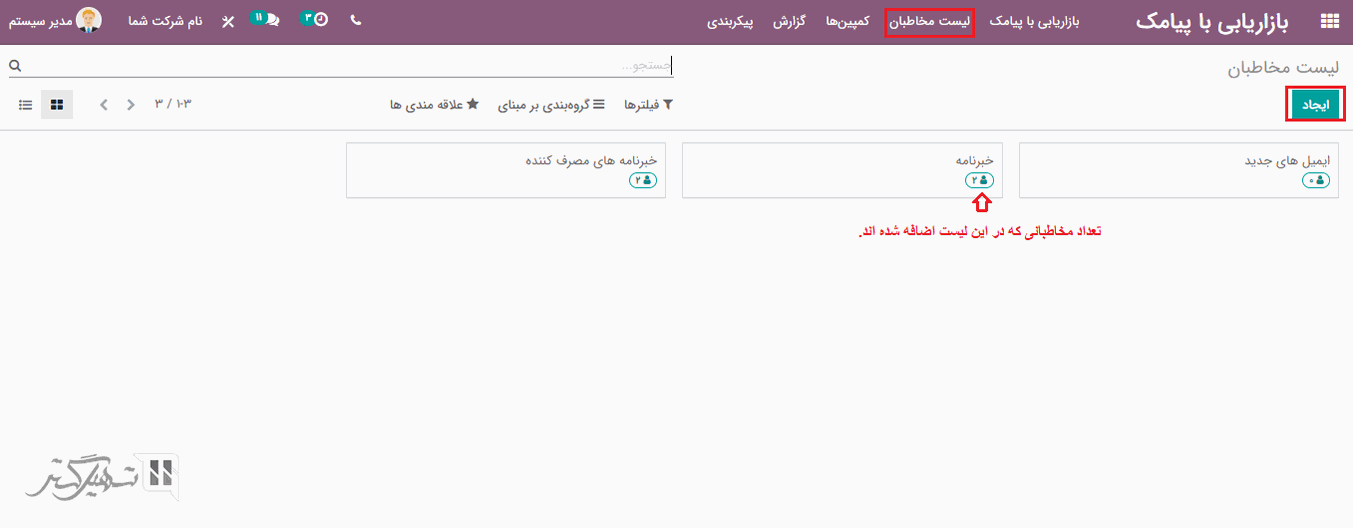Open the خبرنامه های مصرف کننده card
This screenshot has width=1353, height=528.
(x=506, y=170)
